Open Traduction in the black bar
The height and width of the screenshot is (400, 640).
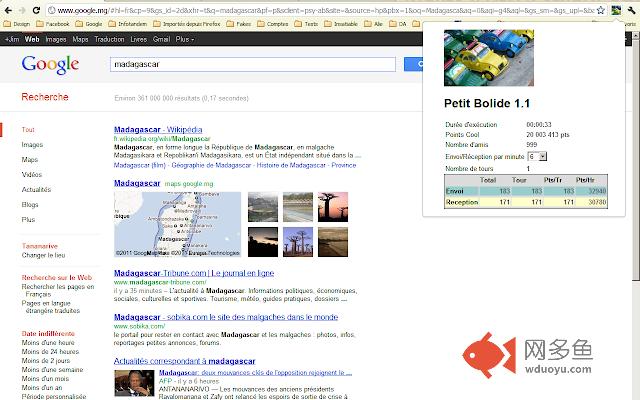pyautogui.click(x=109, y=39)
